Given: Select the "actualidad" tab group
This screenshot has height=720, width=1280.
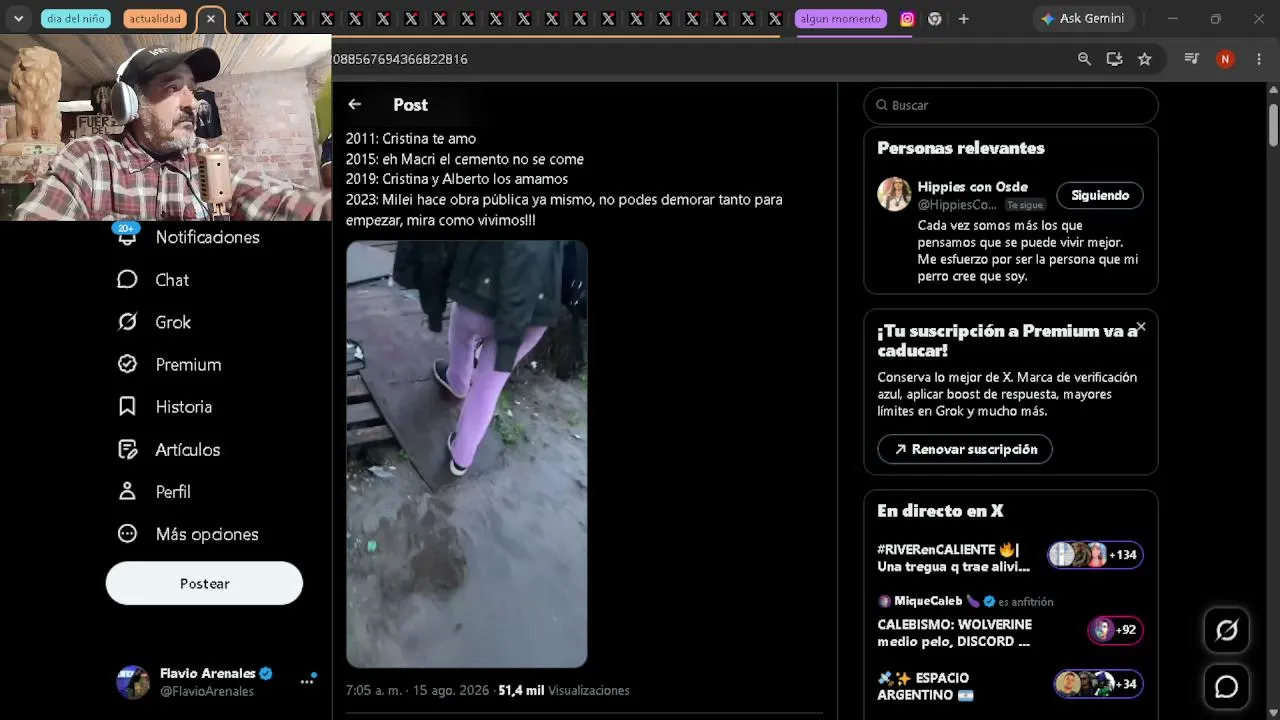Looking at the screenshot, I should coord(155,19).
